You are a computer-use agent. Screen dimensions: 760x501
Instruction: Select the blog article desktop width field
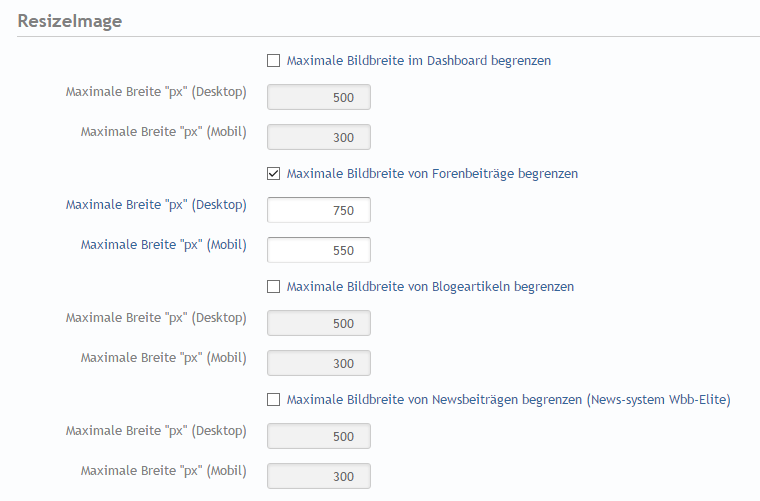click(x=319, y=324)
